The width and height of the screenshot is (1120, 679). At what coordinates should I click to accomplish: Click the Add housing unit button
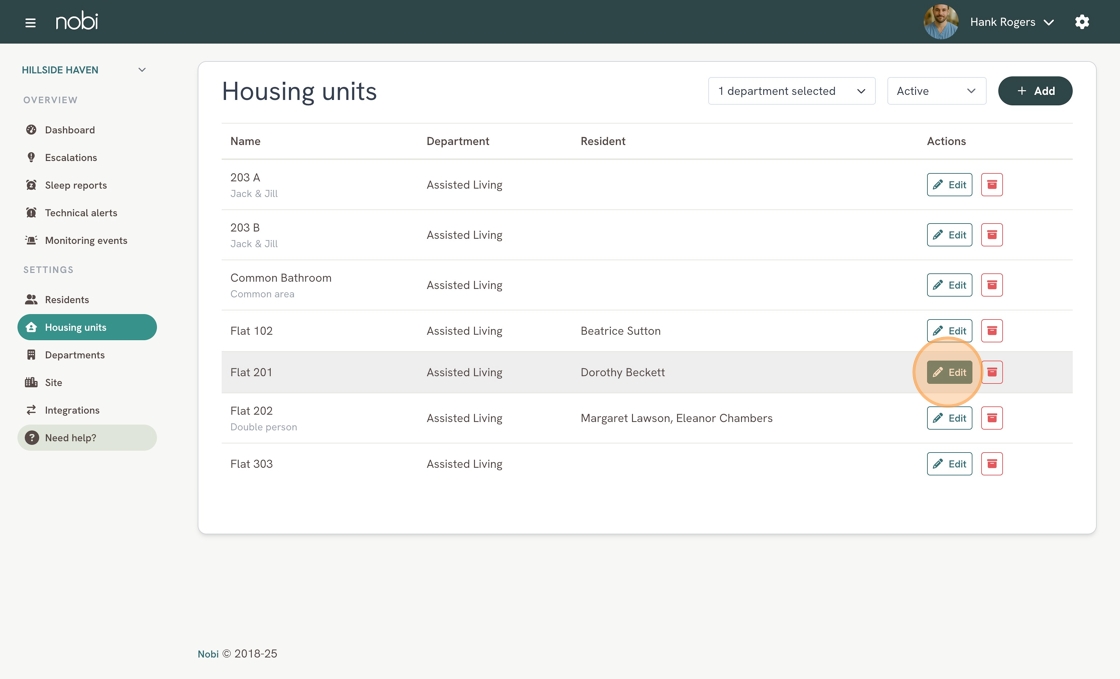pos(1035,91)
